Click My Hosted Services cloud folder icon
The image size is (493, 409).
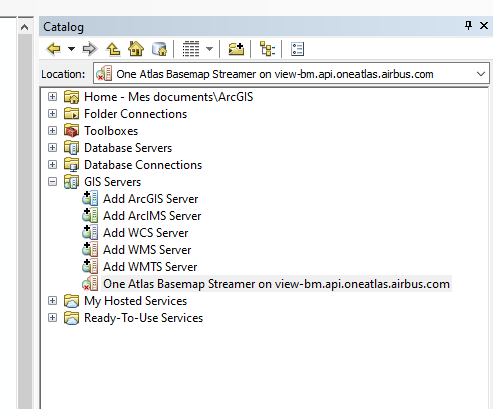pyautogui.click(x=71, y=301)
